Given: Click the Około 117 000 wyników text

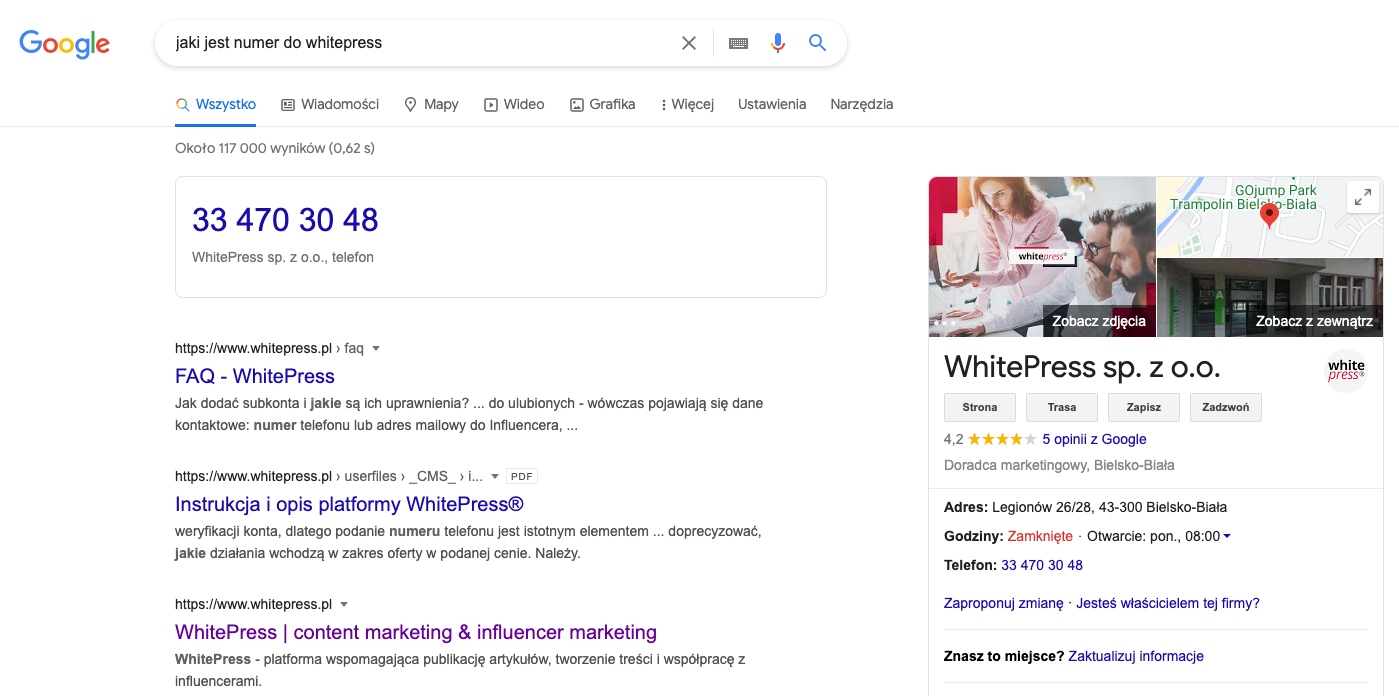Looking at the screenshot, I should pos(275,148).
